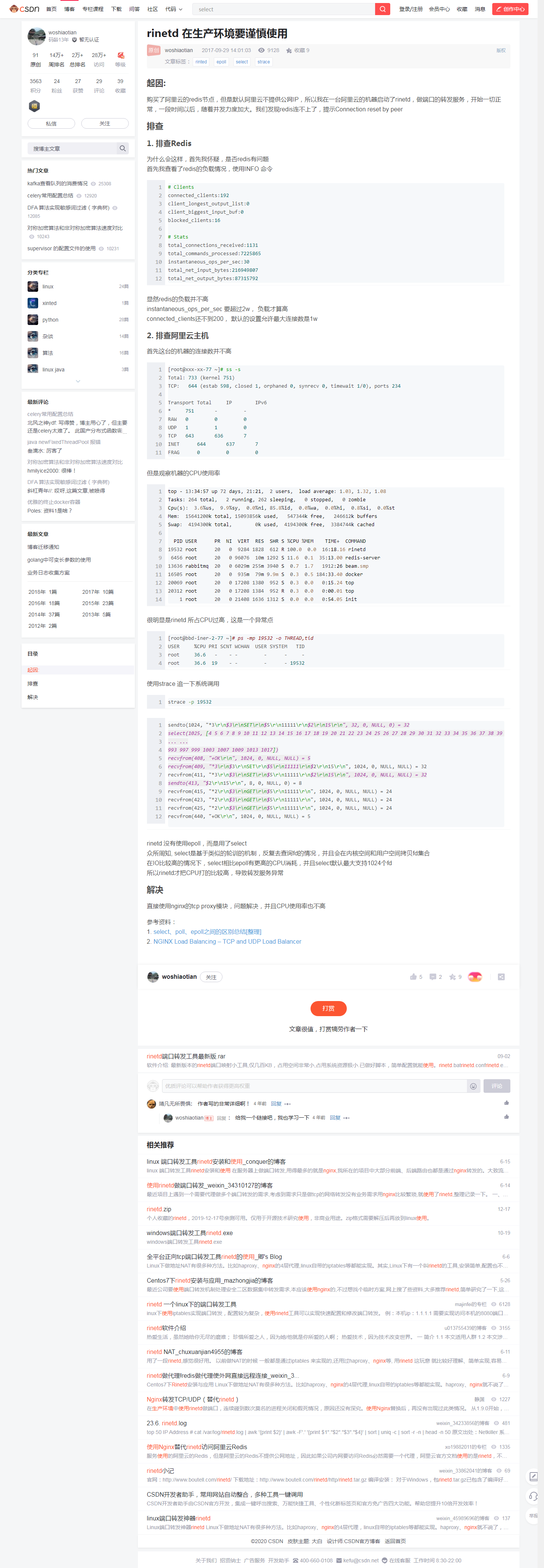The height and width of the screenshot is (1568, 544).
Task: Open the 博客 tab in the top navigation
Action: [70, 9]
